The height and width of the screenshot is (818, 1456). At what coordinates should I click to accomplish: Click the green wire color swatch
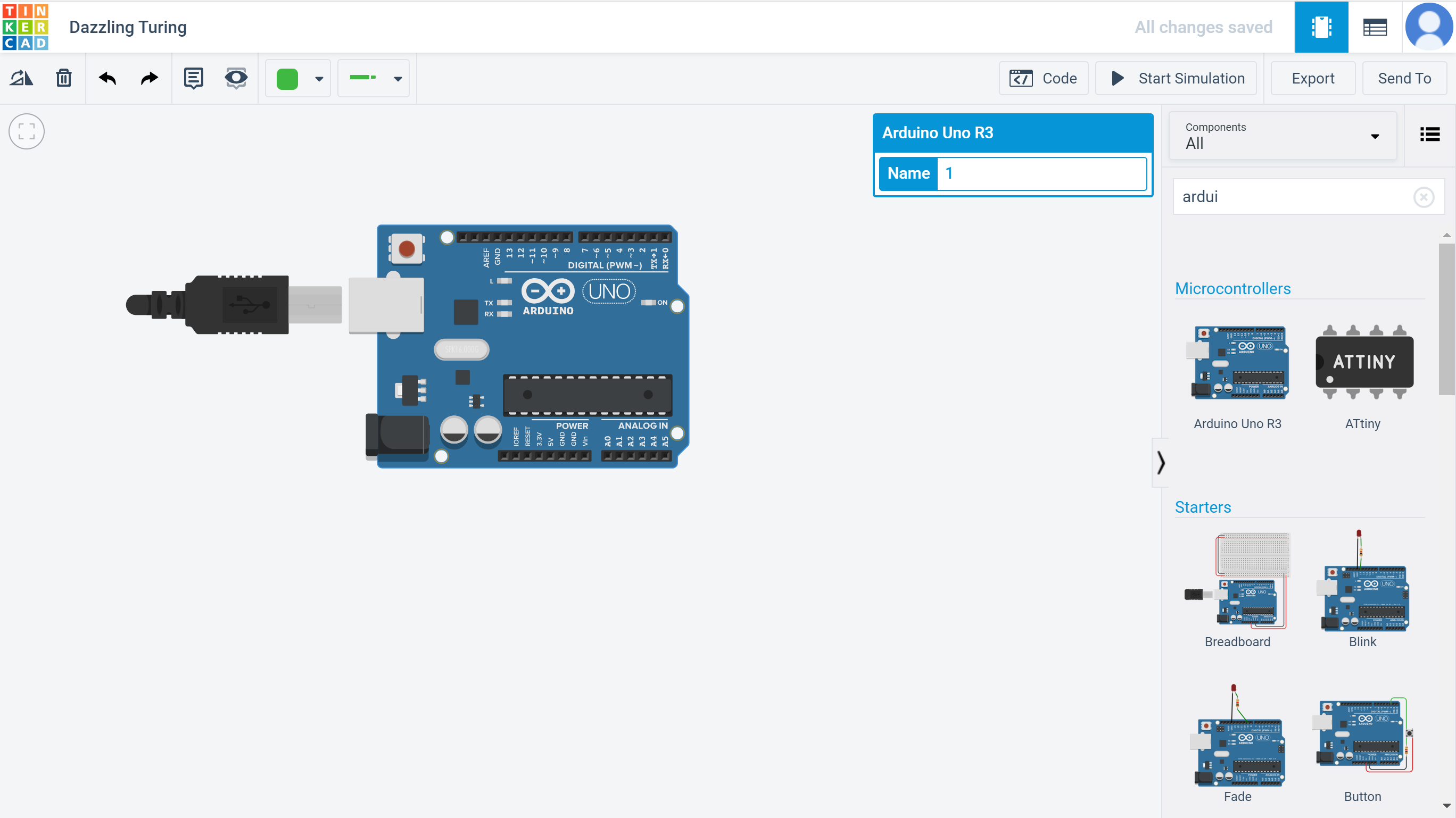click(287, 79)
